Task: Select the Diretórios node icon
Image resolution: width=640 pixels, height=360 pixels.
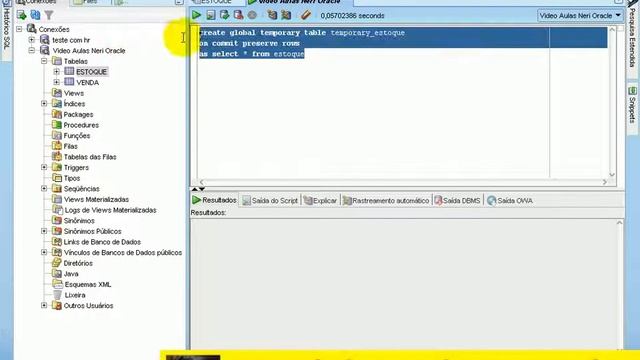Action: coord(57,263)
